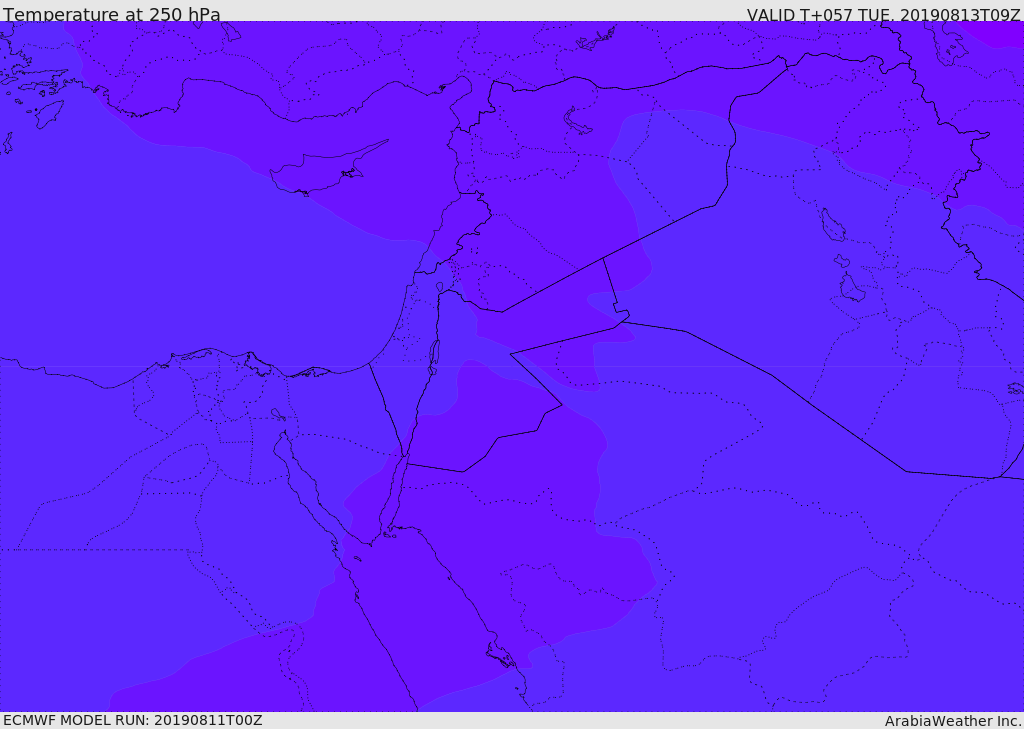Click the 'ECMWF MODEL RUN: 20190811T00Z' label
The height and width of the screenshot is (729, 1024).
point(133,721)
